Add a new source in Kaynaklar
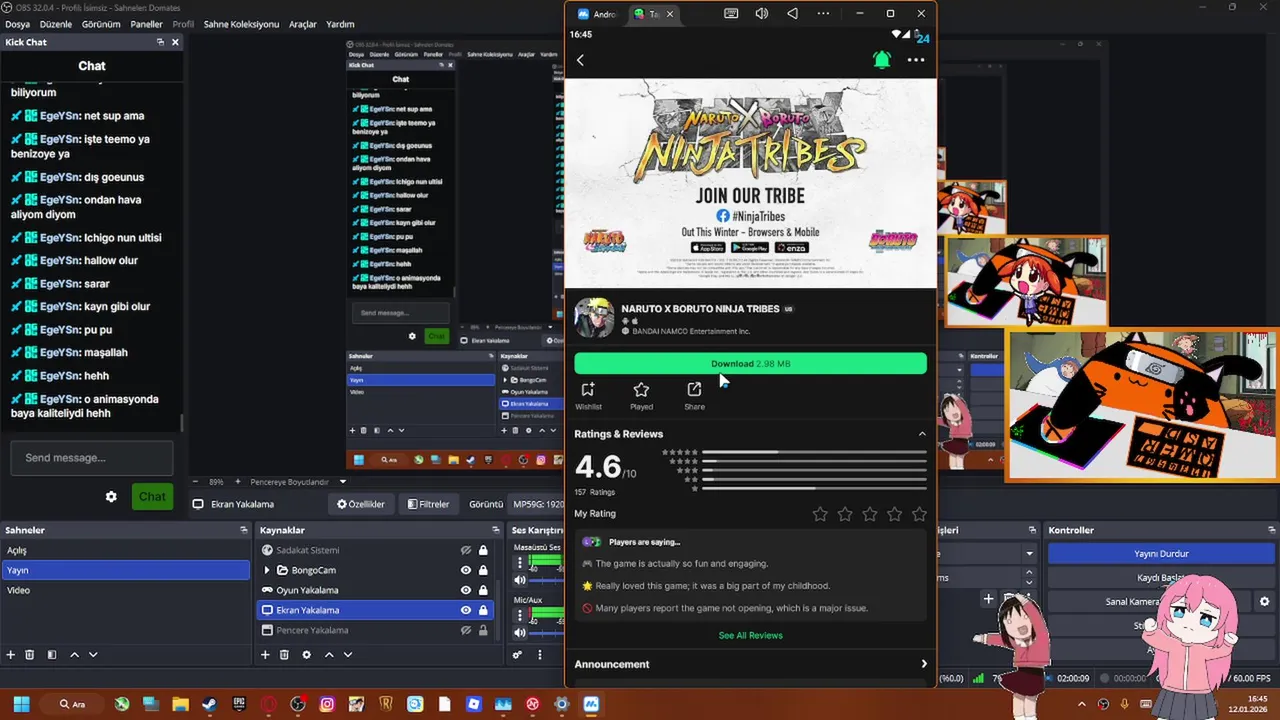The height and width of the screenshot is (720, 1280). pyautogui.click(x=265, y=655)
